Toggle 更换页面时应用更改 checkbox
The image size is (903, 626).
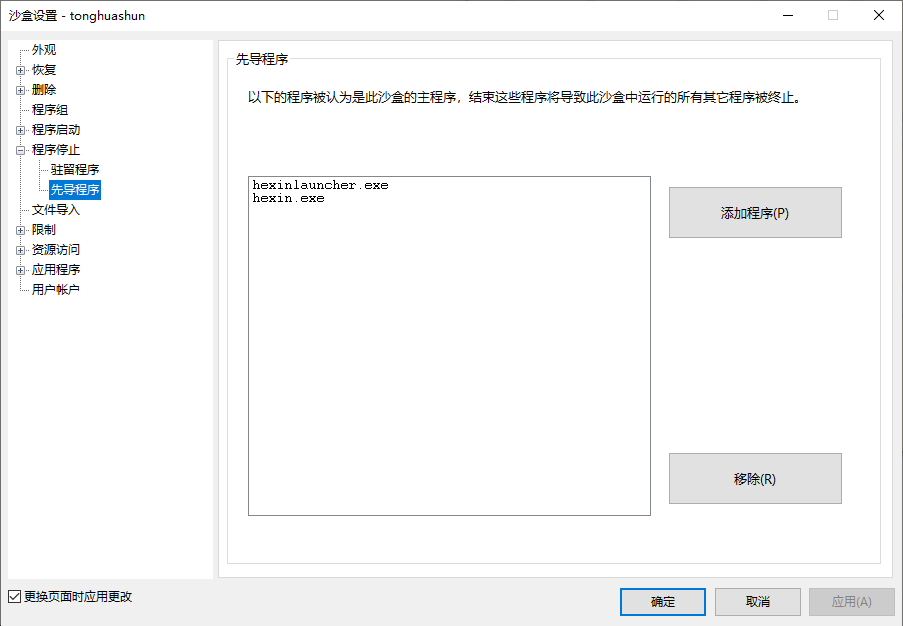pyautogui.click(x=14, y=597)
